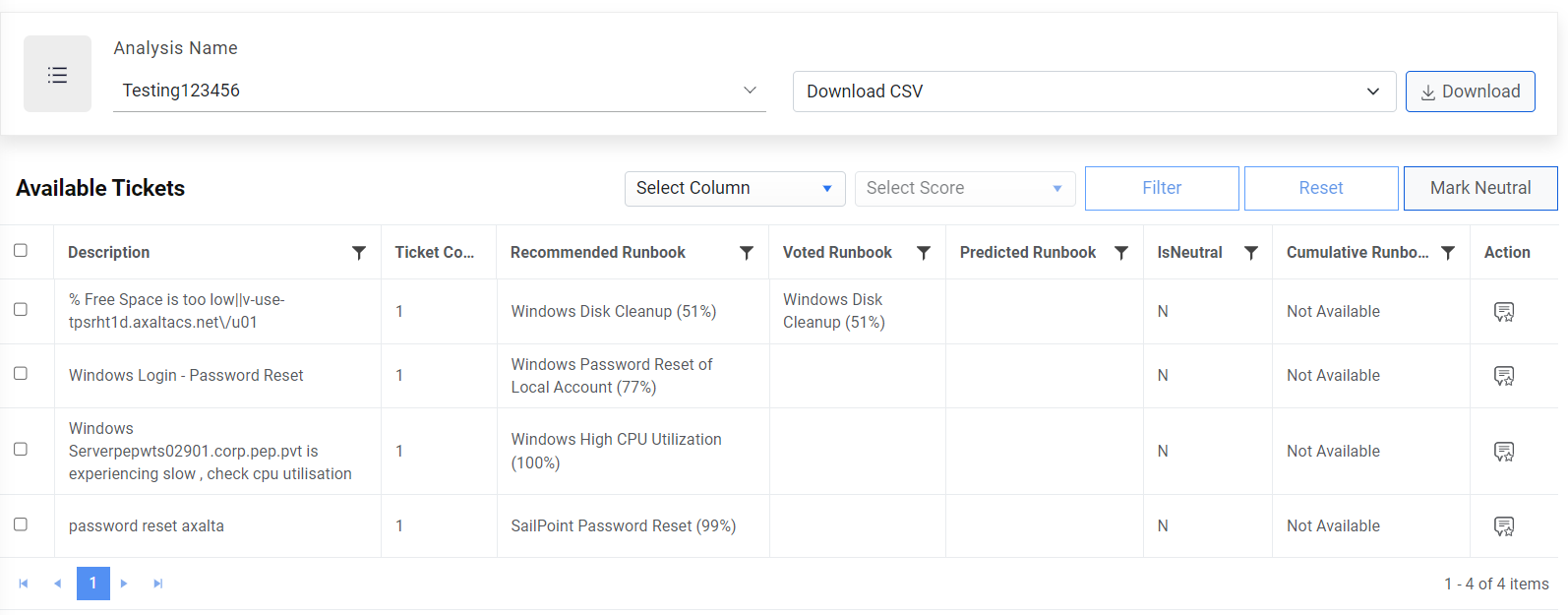Go to the next page arrow
The image size is (1568, 615).
coord(124,584)
